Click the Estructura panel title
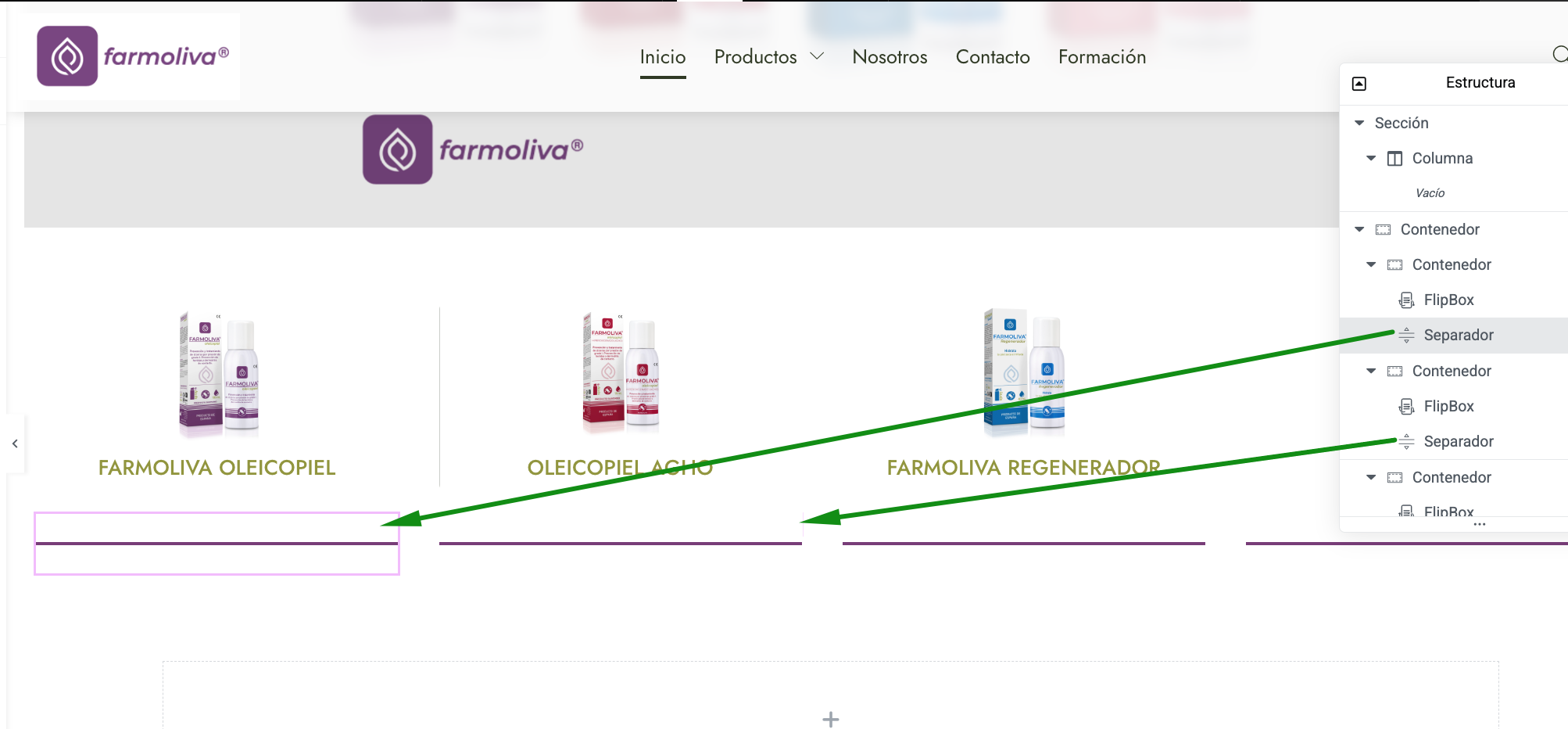Screen dimensions: 1568x729 (x=1480, y=82)
